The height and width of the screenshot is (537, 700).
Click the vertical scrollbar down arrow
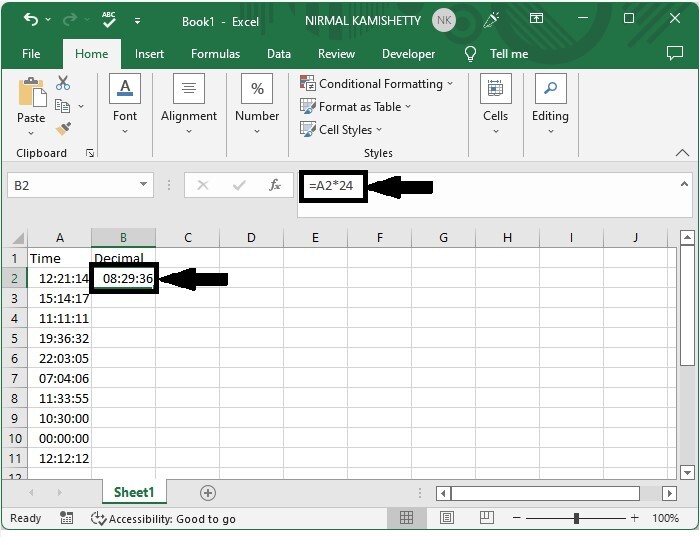tap(687, 472)
